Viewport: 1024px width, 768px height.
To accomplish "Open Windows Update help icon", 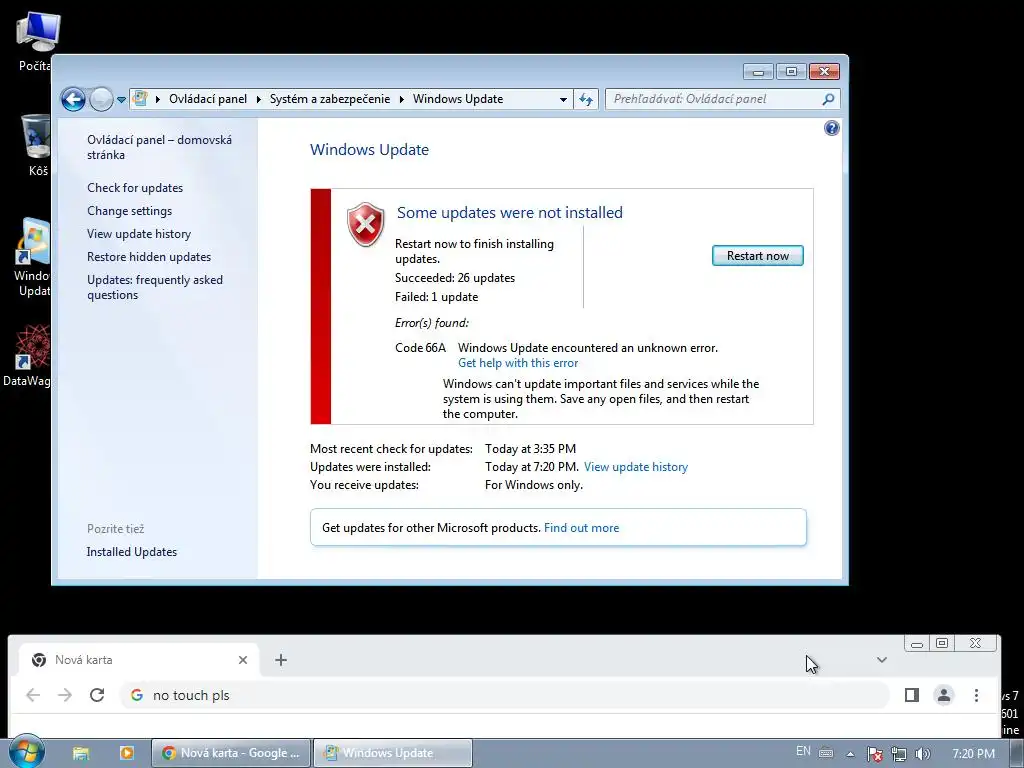I will (x=831, y=128).
